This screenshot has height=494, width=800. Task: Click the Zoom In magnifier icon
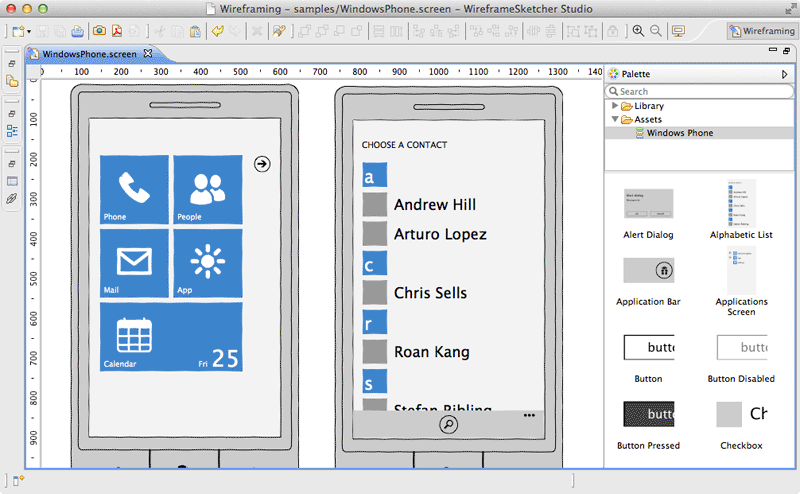click(638, 31)
